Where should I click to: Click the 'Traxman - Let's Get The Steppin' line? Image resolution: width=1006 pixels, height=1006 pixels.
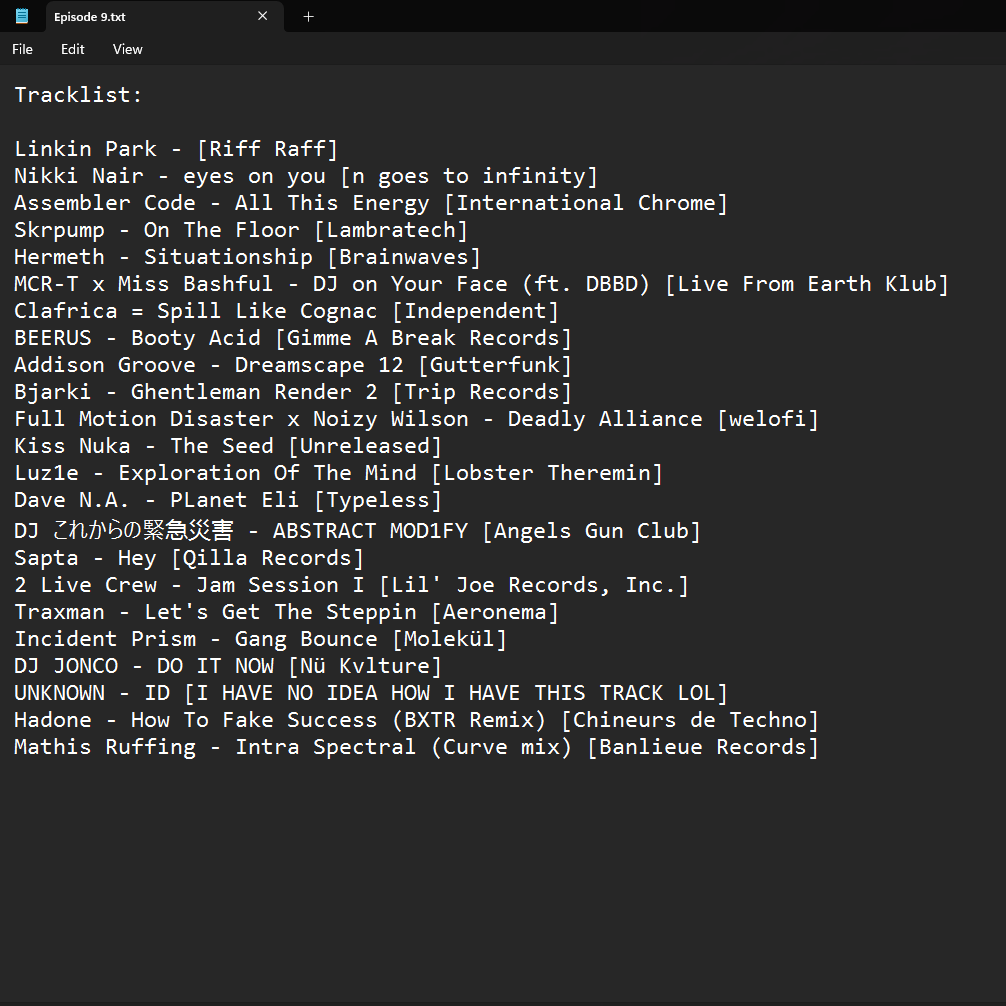pos(286,611)
